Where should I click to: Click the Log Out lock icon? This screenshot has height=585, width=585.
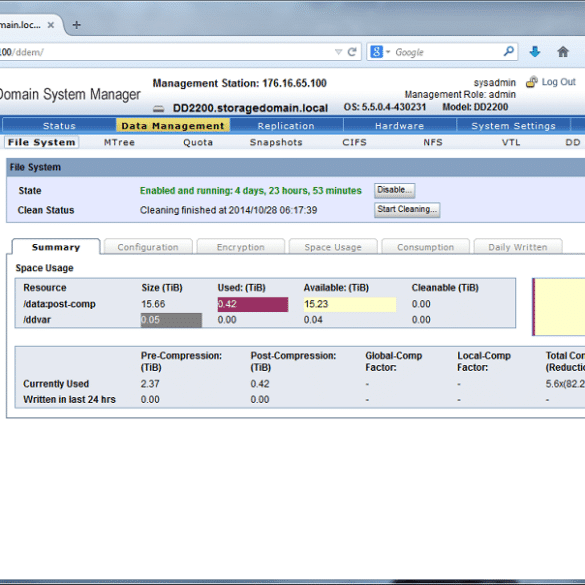pos(532,82)
